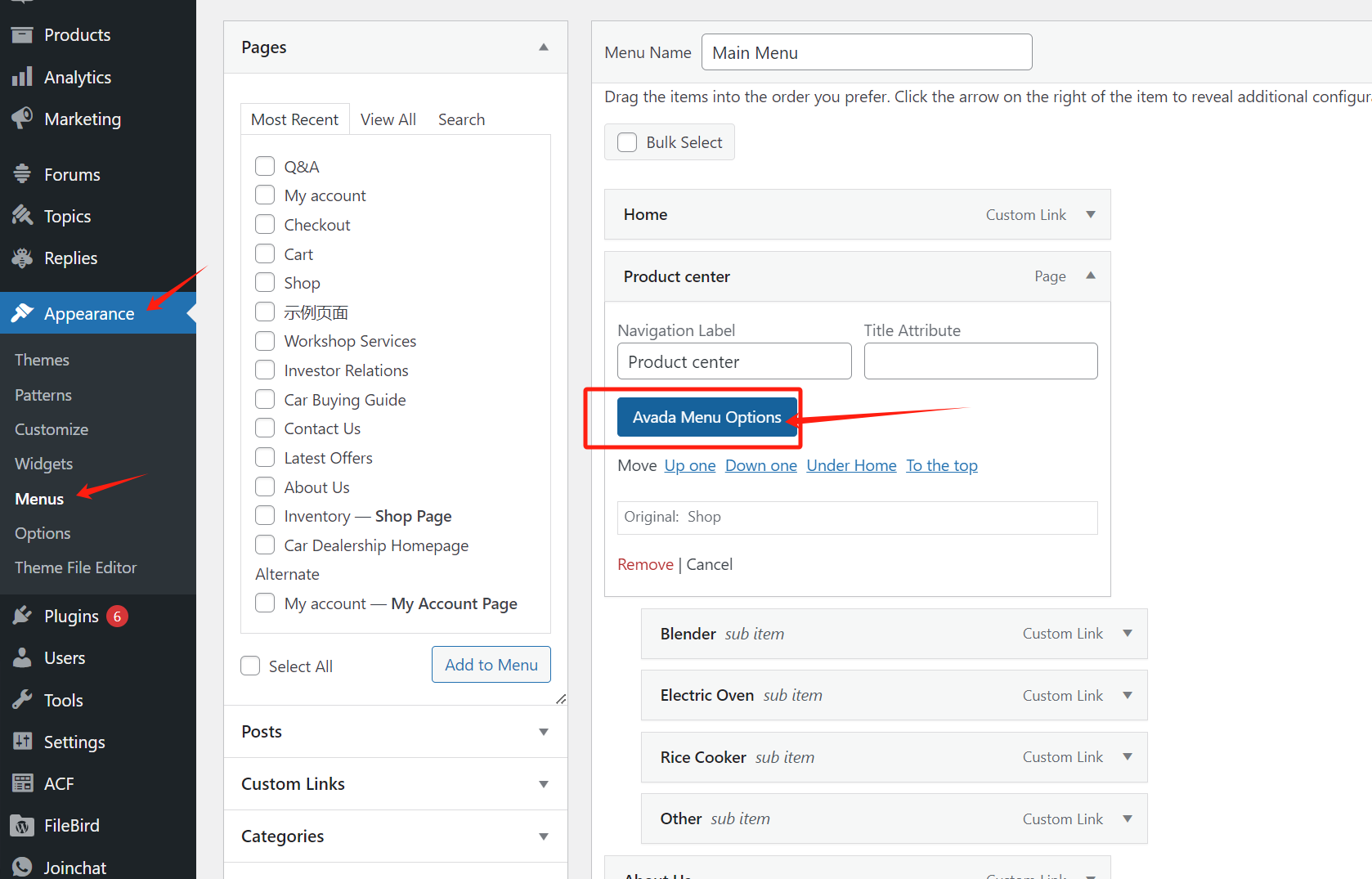Enable the Bulk Select checkbox
1372x879 pixels.
(627, 142)
